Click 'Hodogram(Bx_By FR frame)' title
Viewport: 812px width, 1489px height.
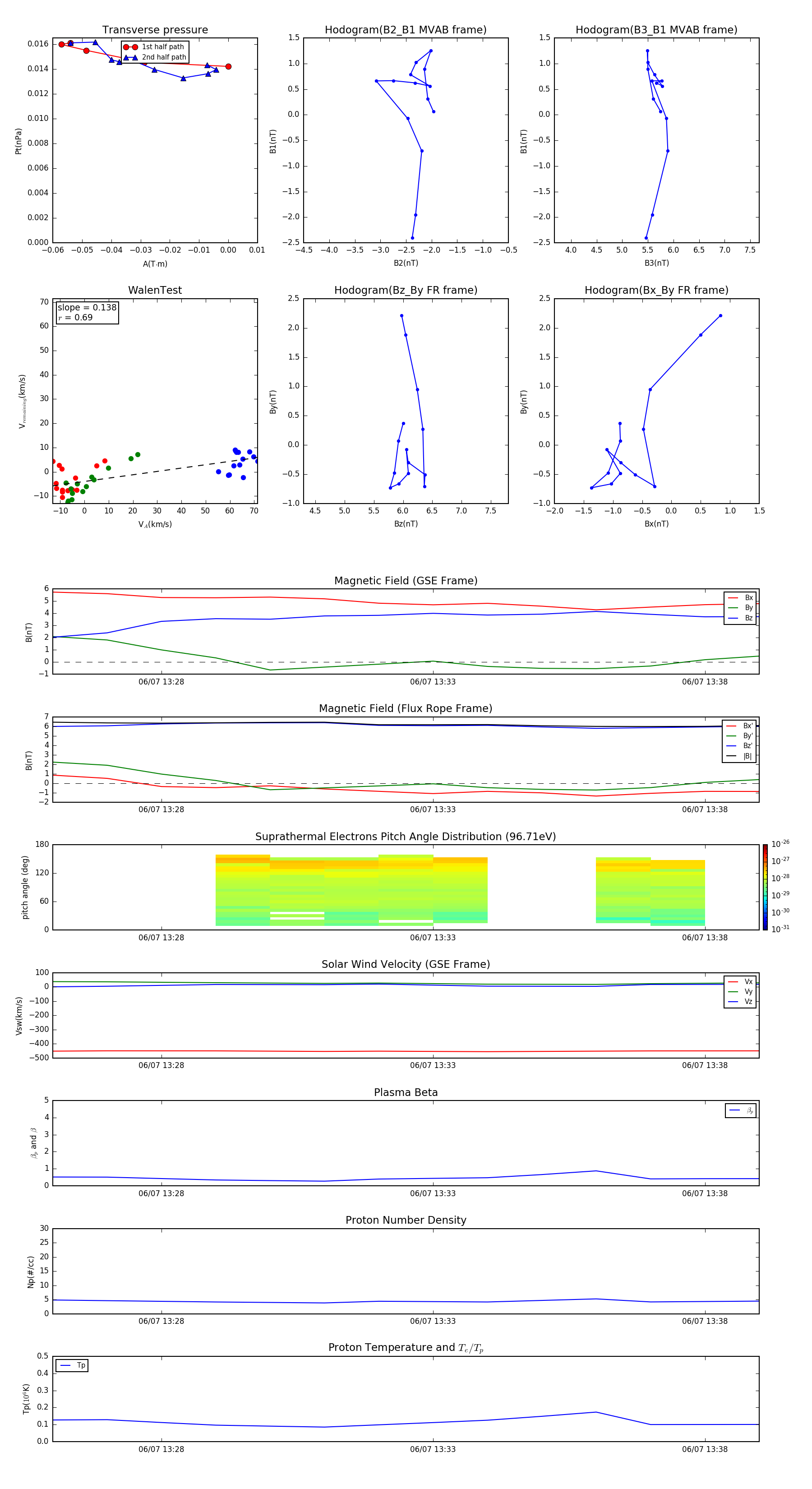656,290
